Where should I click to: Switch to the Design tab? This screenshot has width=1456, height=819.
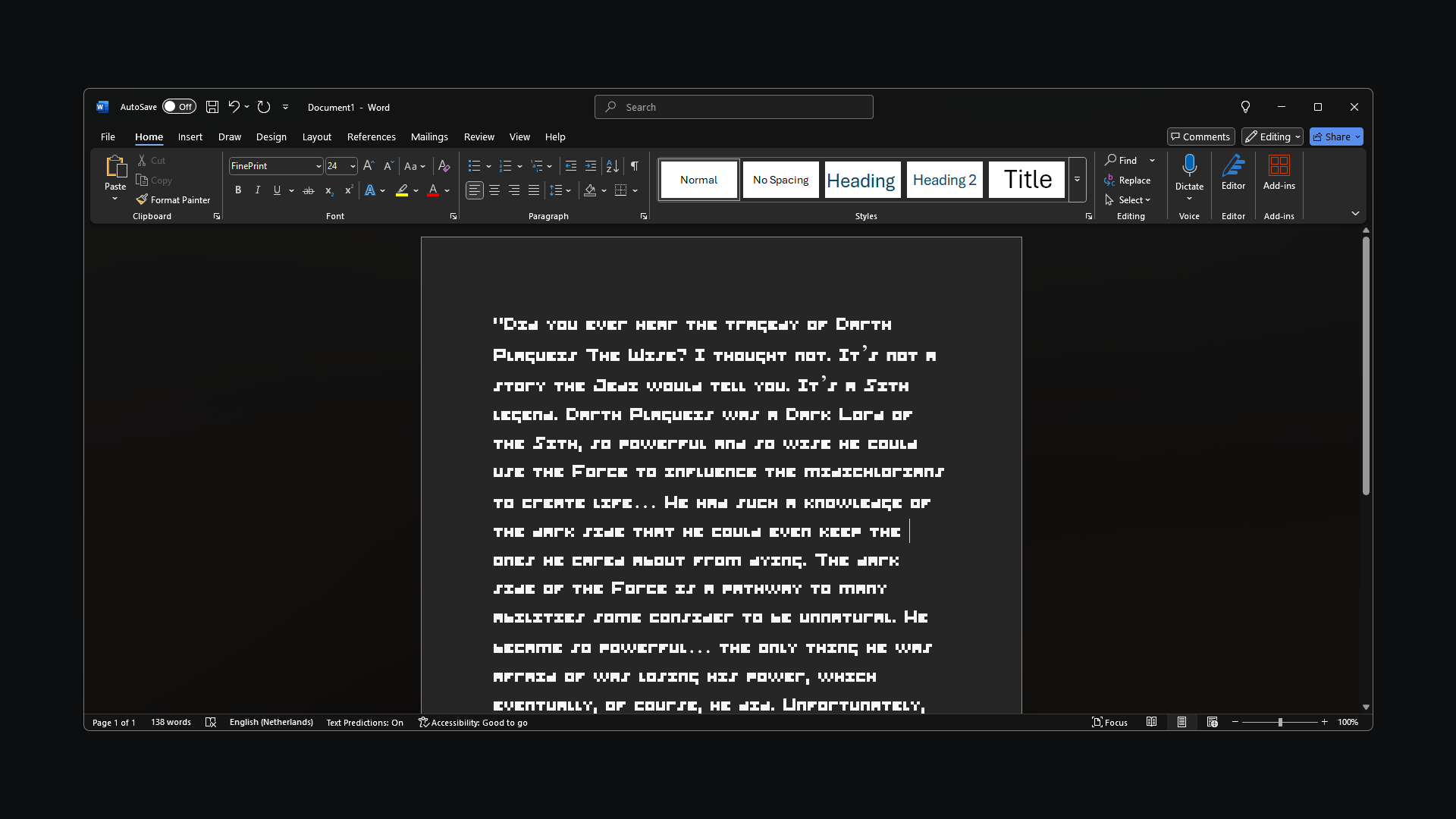271,136
